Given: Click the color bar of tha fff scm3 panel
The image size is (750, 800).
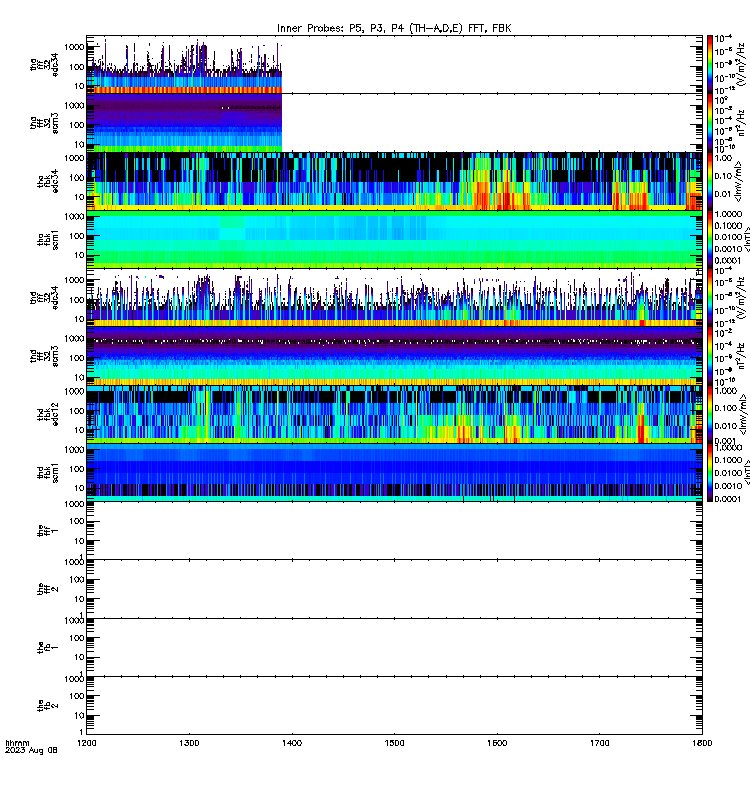Looking at the screenshot, I should point(710,123).
